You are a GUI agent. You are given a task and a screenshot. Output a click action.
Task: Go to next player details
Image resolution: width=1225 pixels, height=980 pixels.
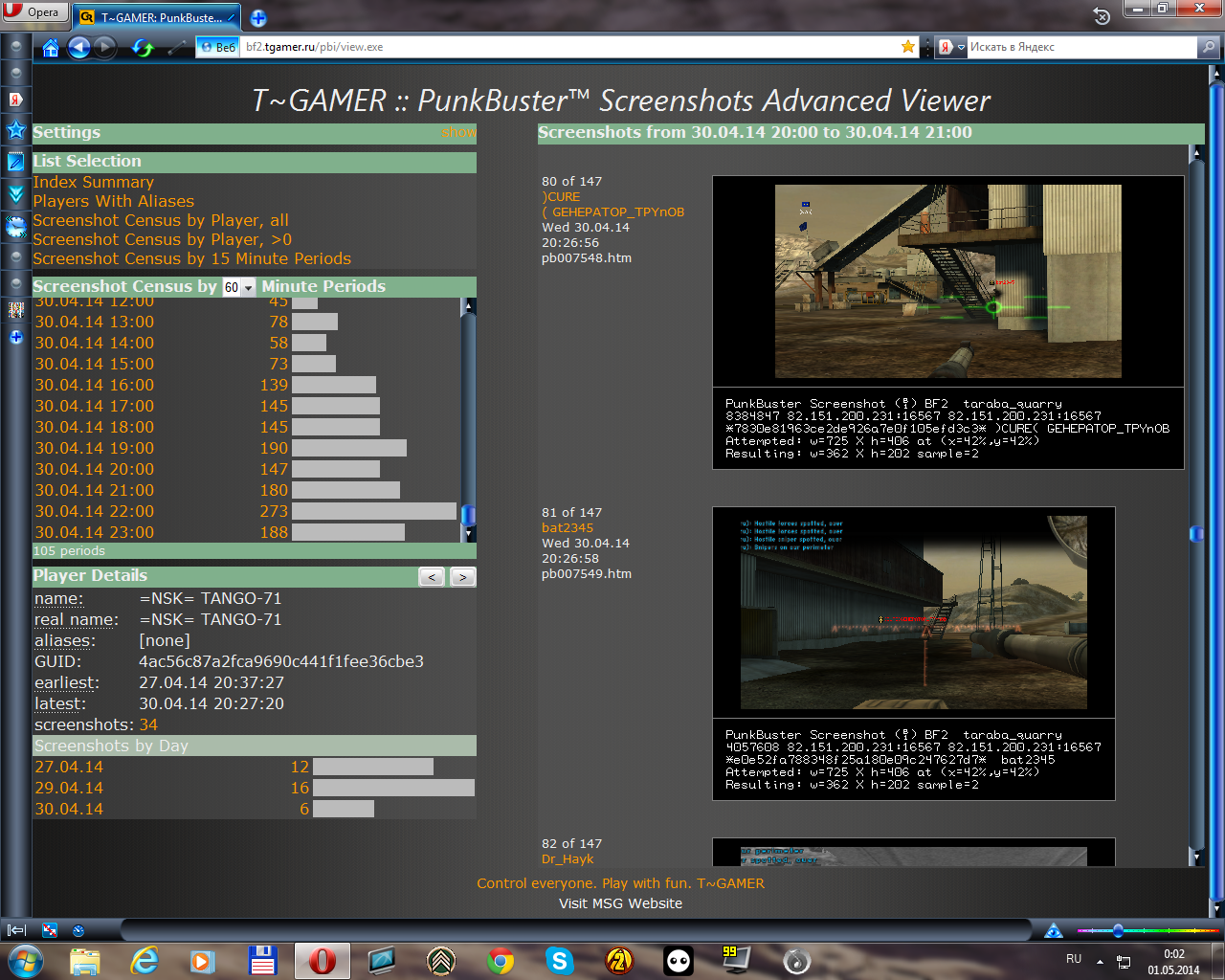coord(462,577)
